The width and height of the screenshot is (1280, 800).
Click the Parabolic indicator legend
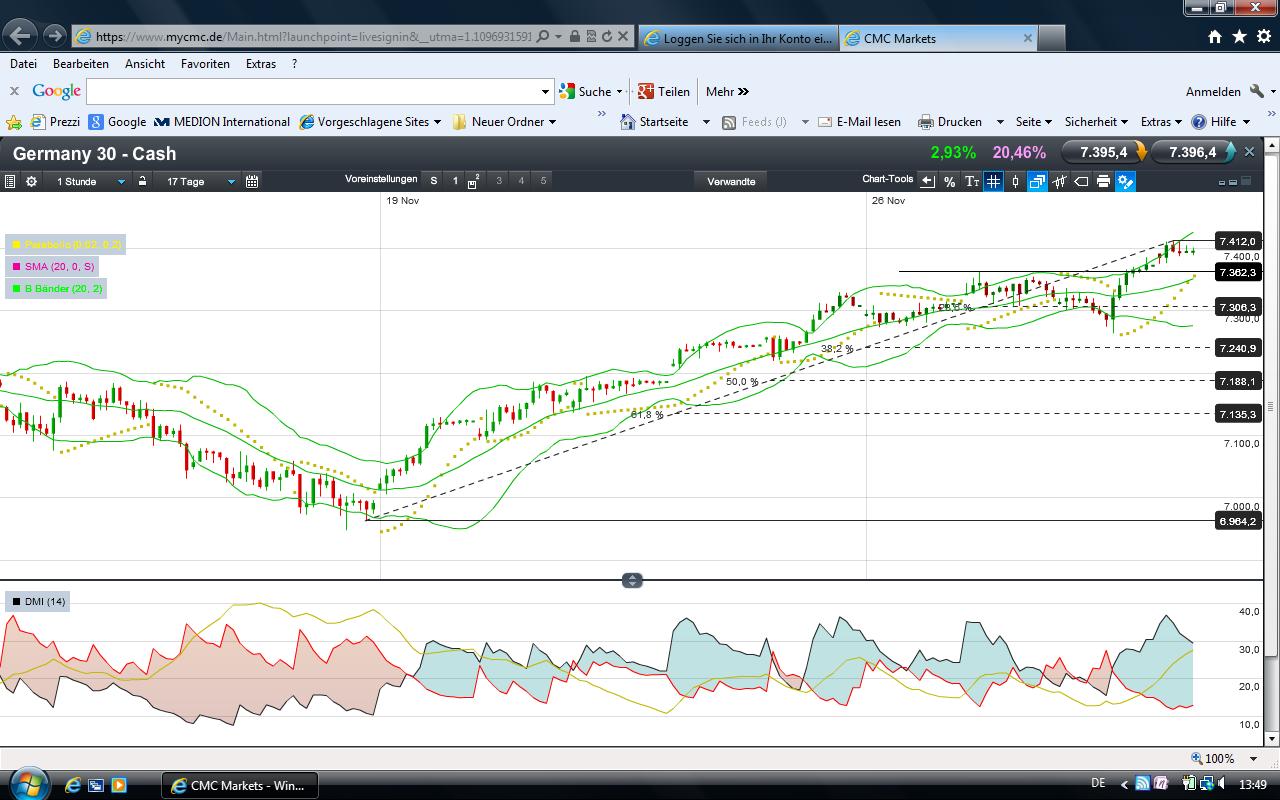[66, 244]
